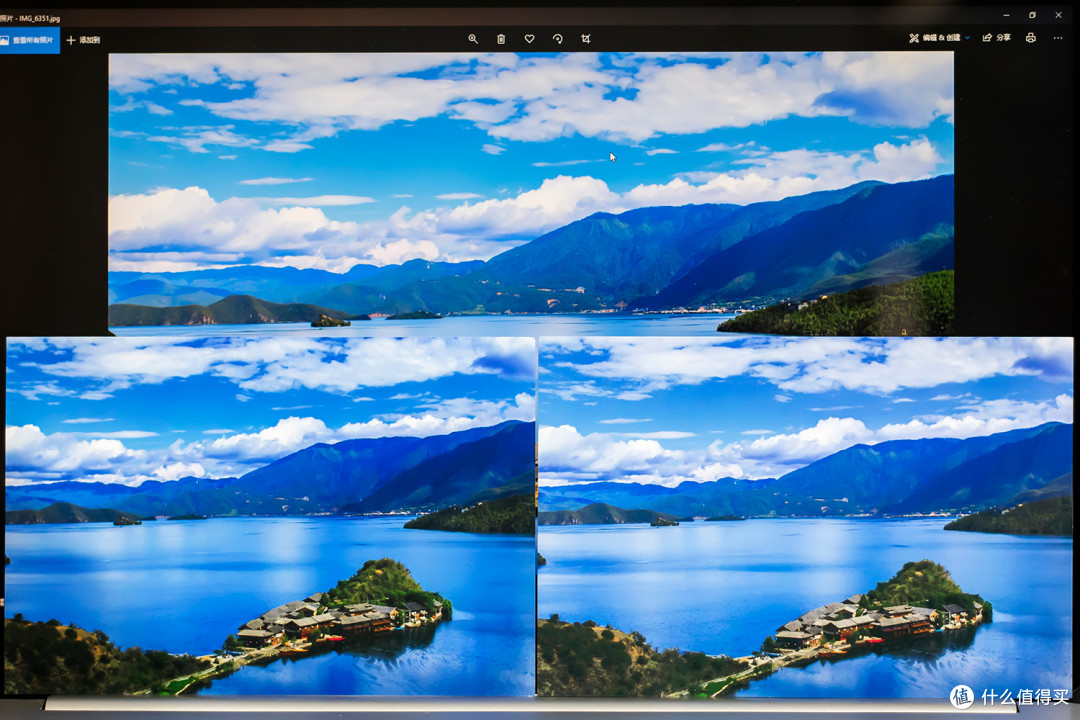
Task: Click the 分享 share button
Action: (x=997, y=38)
